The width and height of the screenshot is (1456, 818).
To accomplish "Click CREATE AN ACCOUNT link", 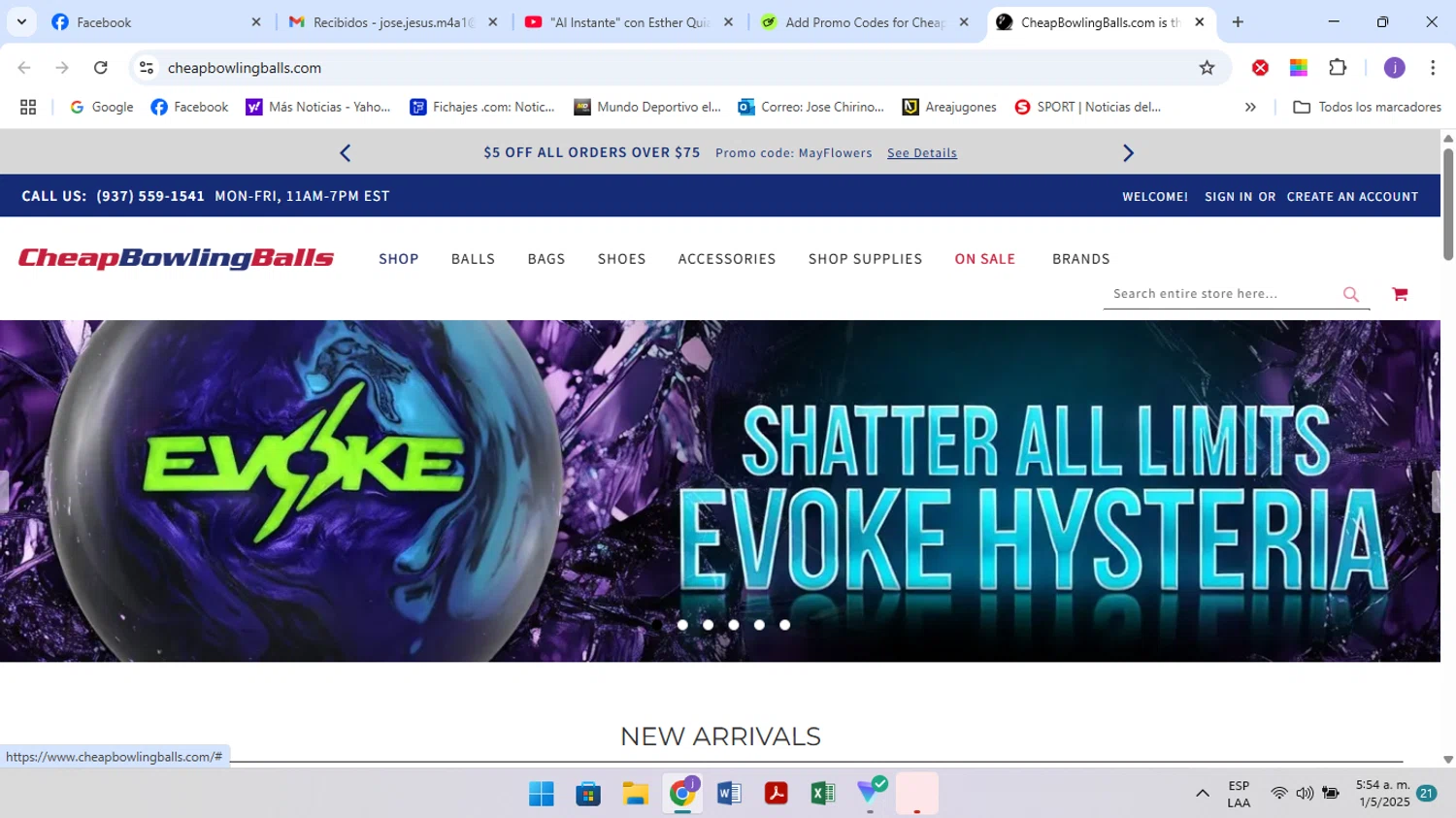I will click(1352, 197).
